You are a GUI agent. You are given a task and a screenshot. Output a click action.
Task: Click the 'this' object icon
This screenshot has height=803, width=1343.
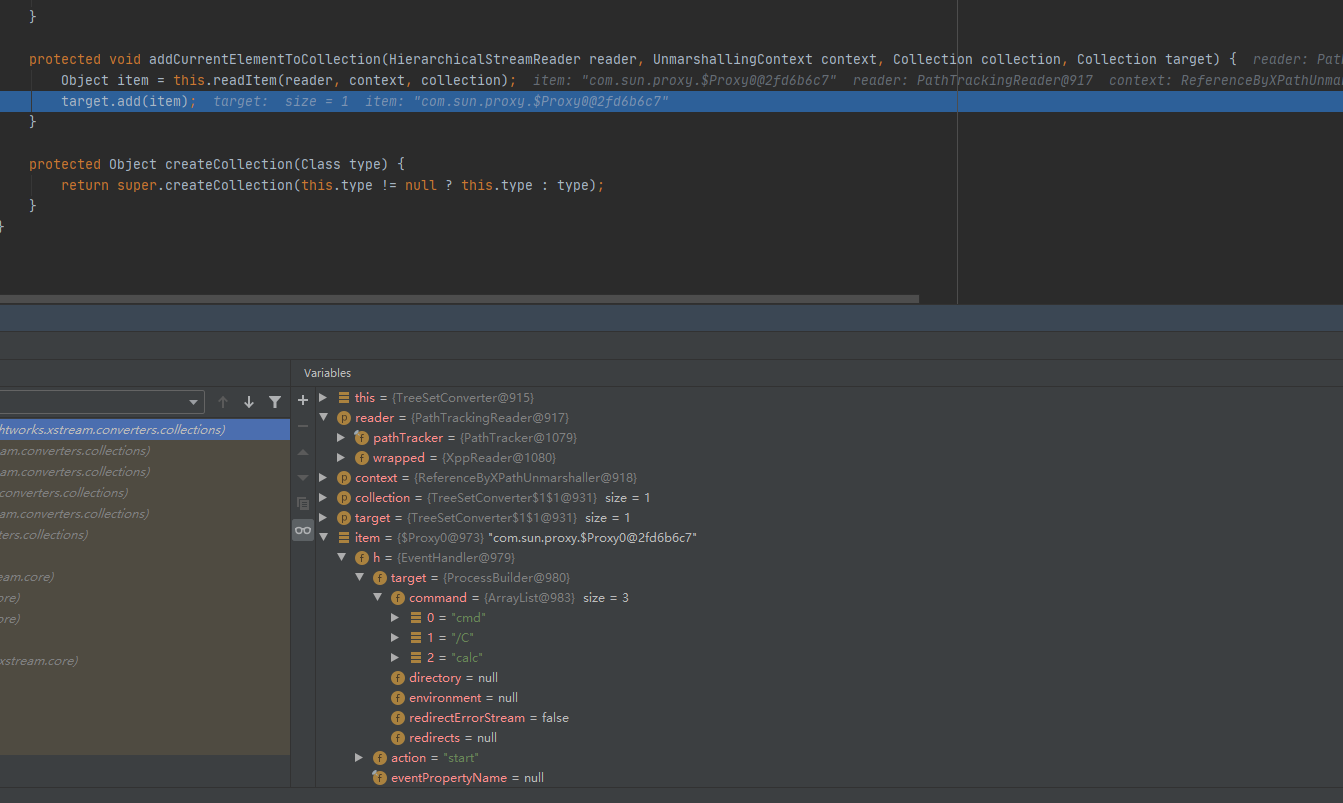[344, 397]
